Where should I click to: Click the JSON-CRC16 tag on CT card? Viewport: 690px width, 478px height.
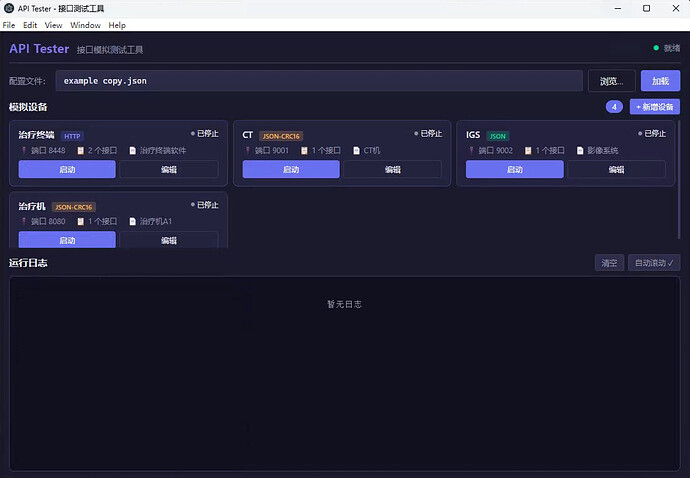pyautogui.click(x=281, y=136)
